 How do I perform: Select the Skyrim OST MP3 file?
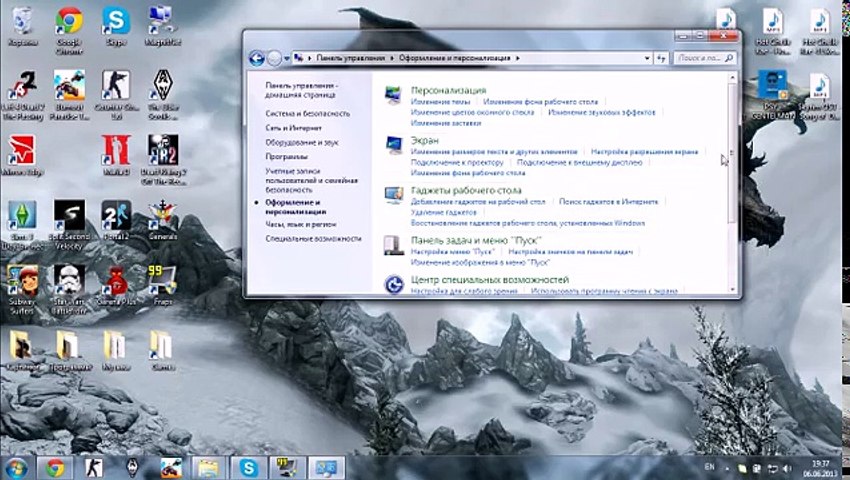point(820,95)
